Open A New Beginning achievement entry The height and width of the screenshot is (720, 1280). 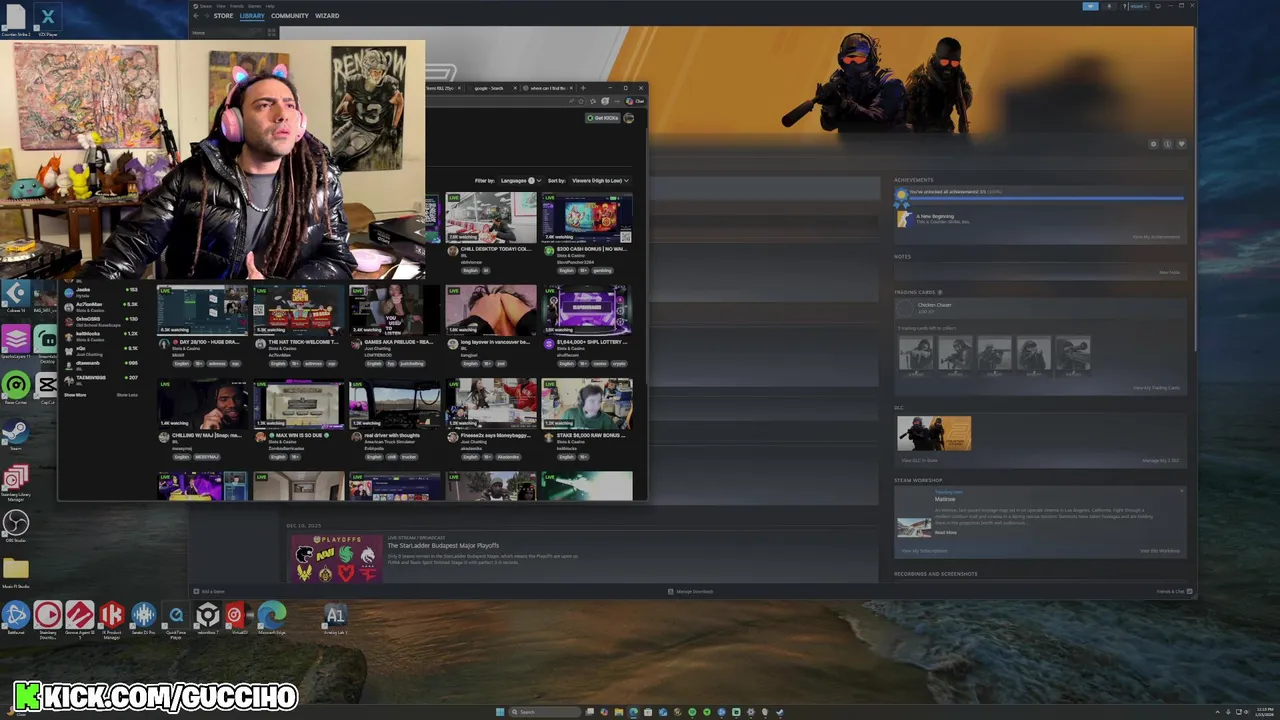935,218
